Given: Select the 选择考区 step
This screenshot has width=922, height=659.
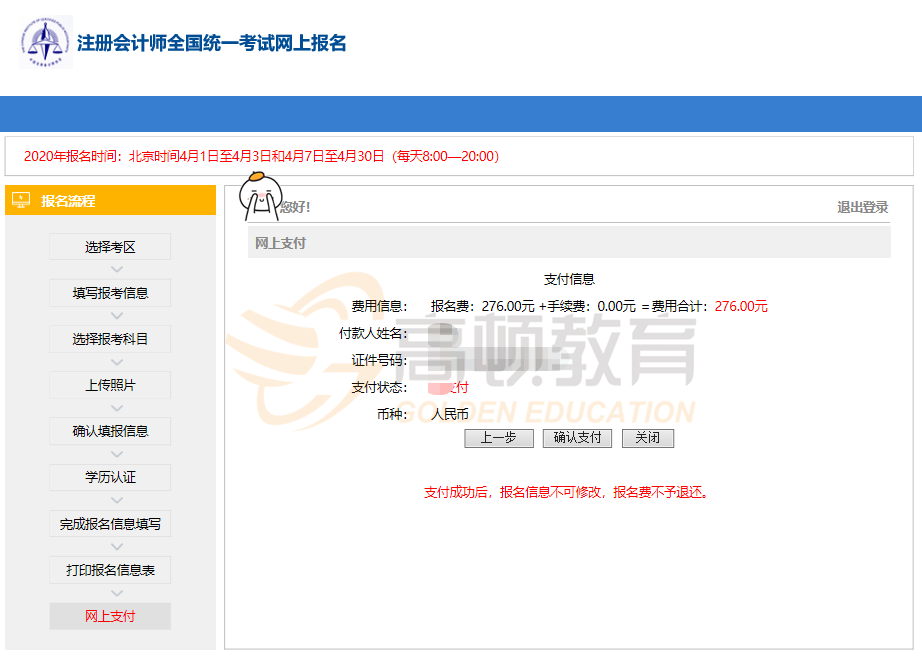Looking at the screenshot, I should pos(110,247).
